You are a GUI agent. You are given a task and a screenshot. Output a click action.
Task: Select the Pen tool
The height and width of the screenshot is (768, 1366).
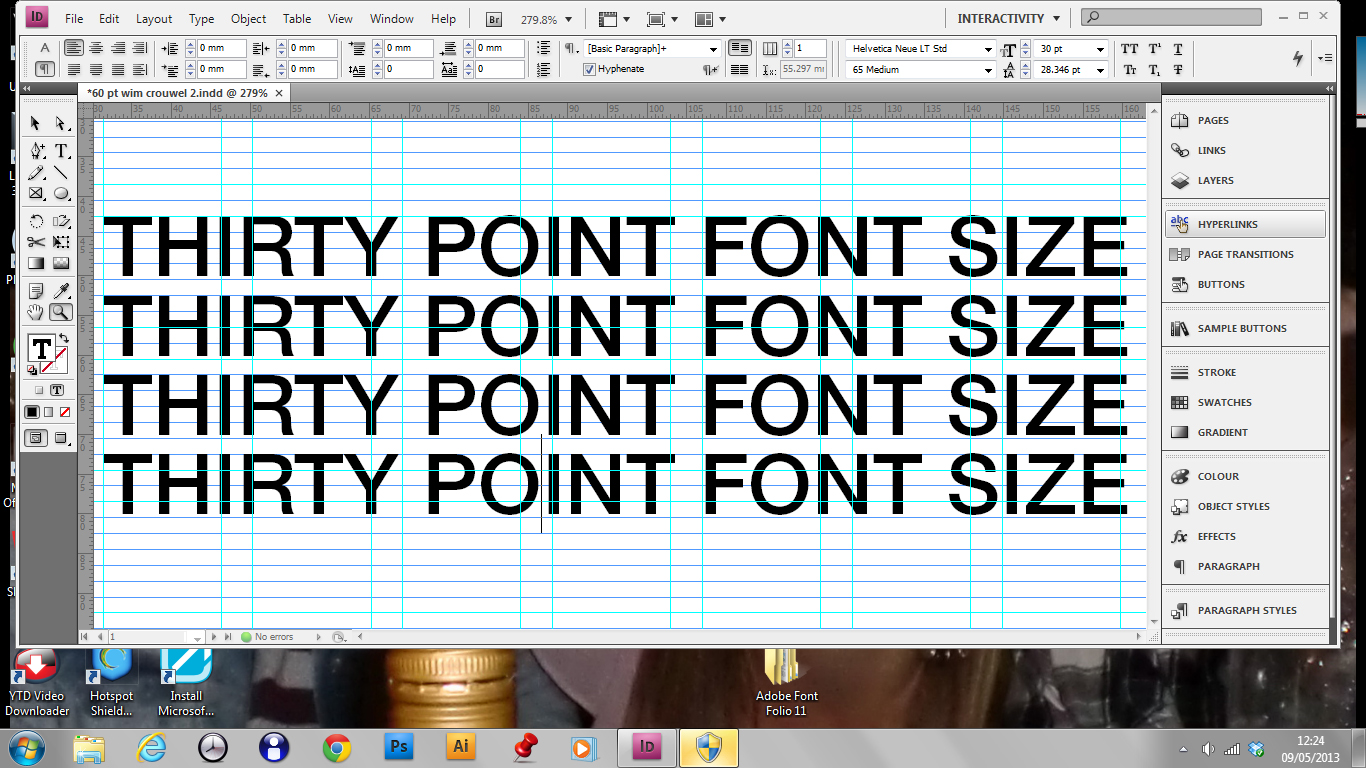(x=36, y=152)
